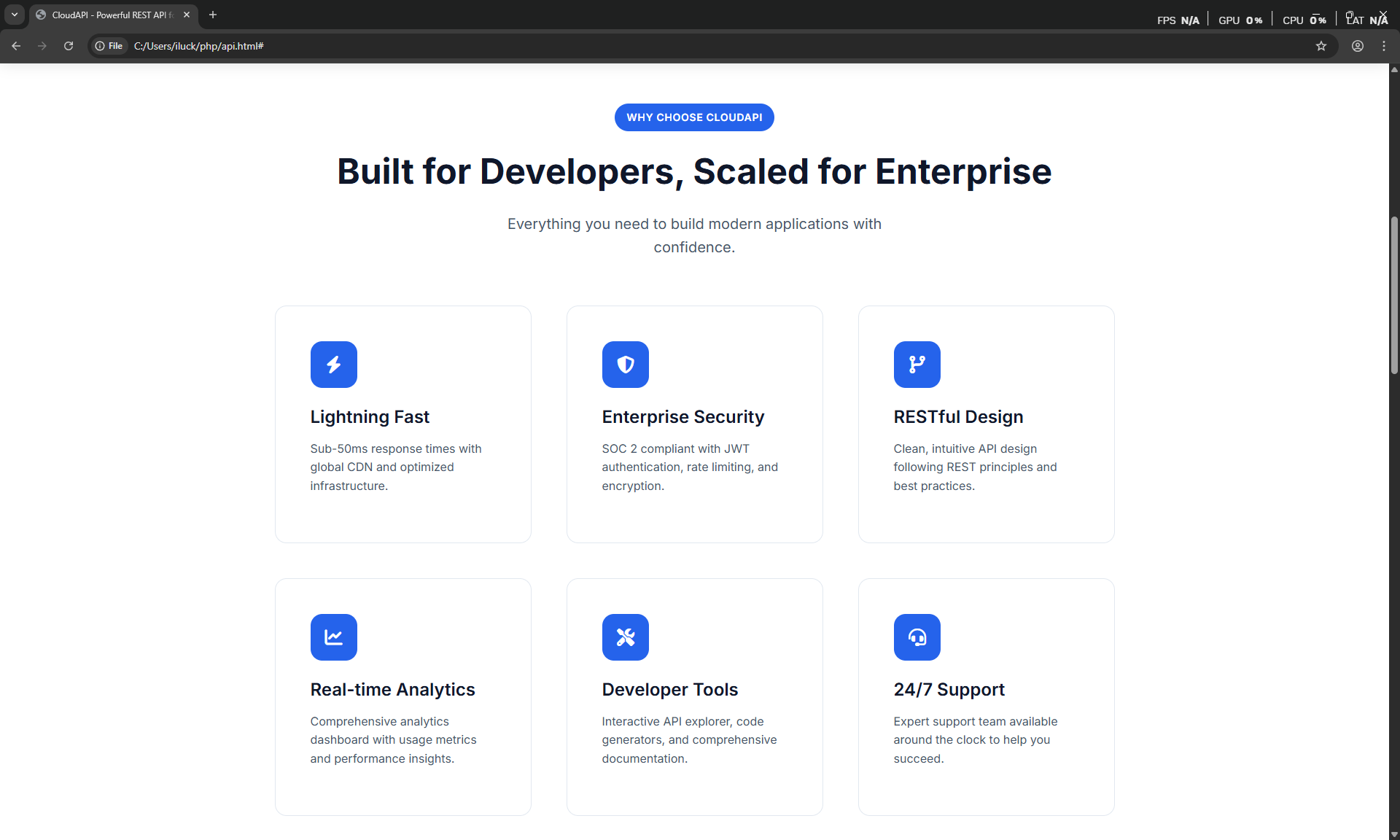
Task: Click the Why Choose CloudAPI badge
Action: 693,117
